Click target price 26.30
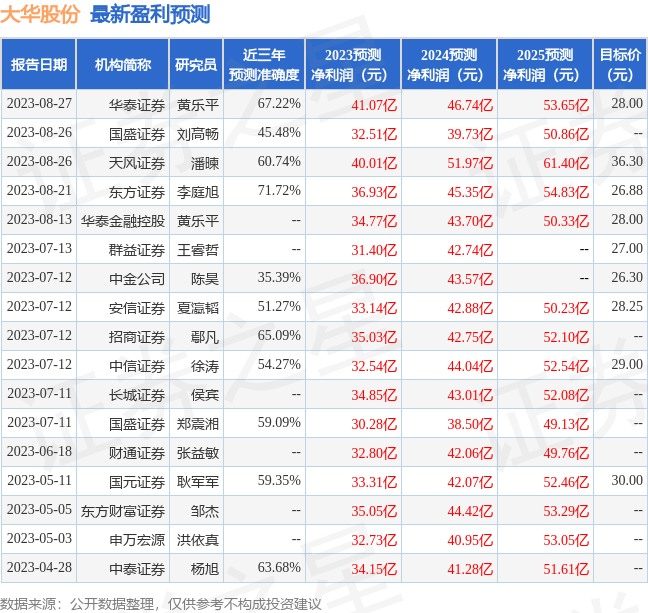Screen dimensions: 648x613 click(627, 277)
